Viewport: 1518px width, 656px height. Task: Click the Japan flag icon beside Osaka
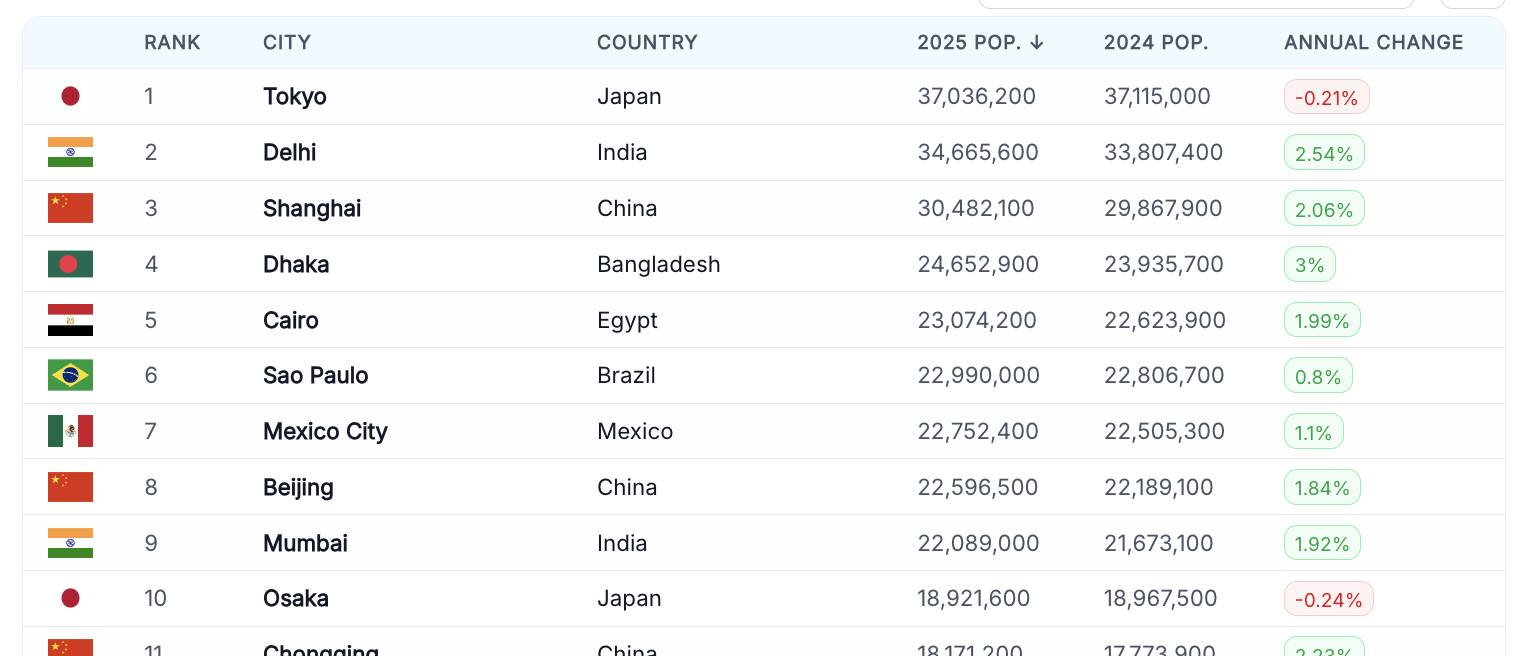coord(70,598)
